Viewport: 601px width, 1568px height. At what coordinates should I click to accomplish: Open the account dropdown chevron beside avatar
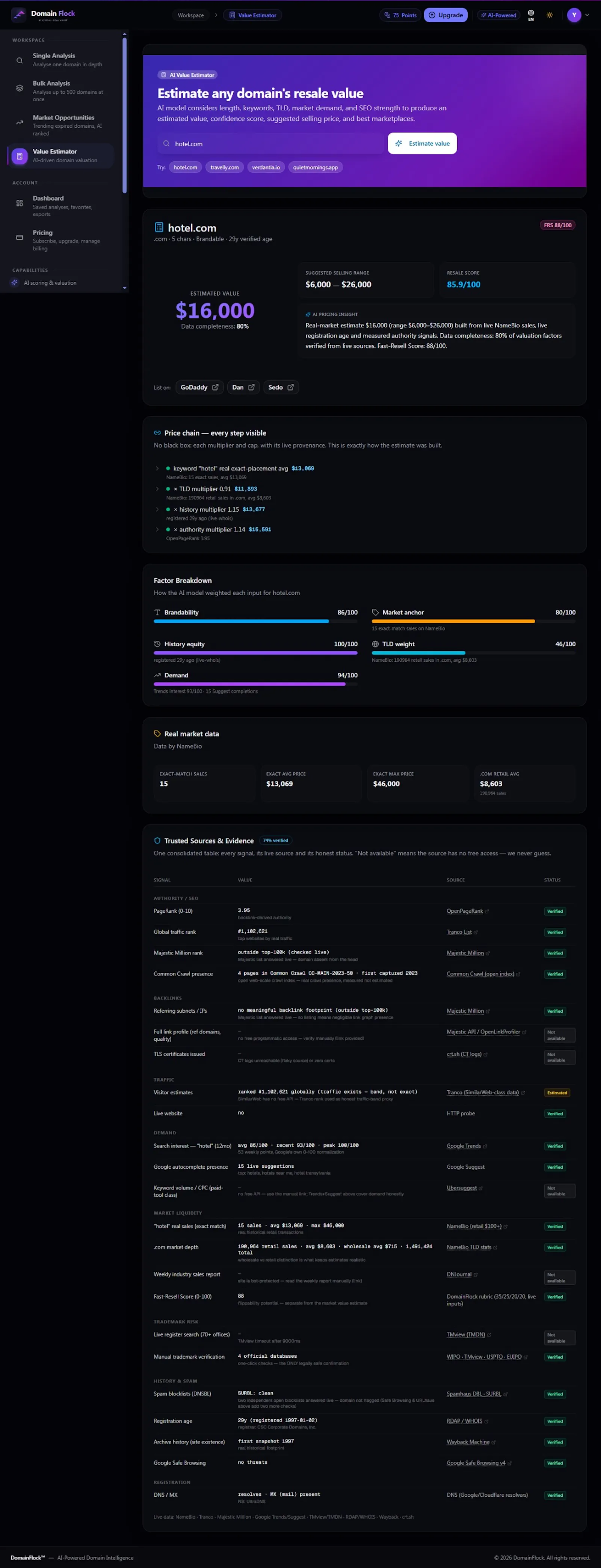[587, 15]
